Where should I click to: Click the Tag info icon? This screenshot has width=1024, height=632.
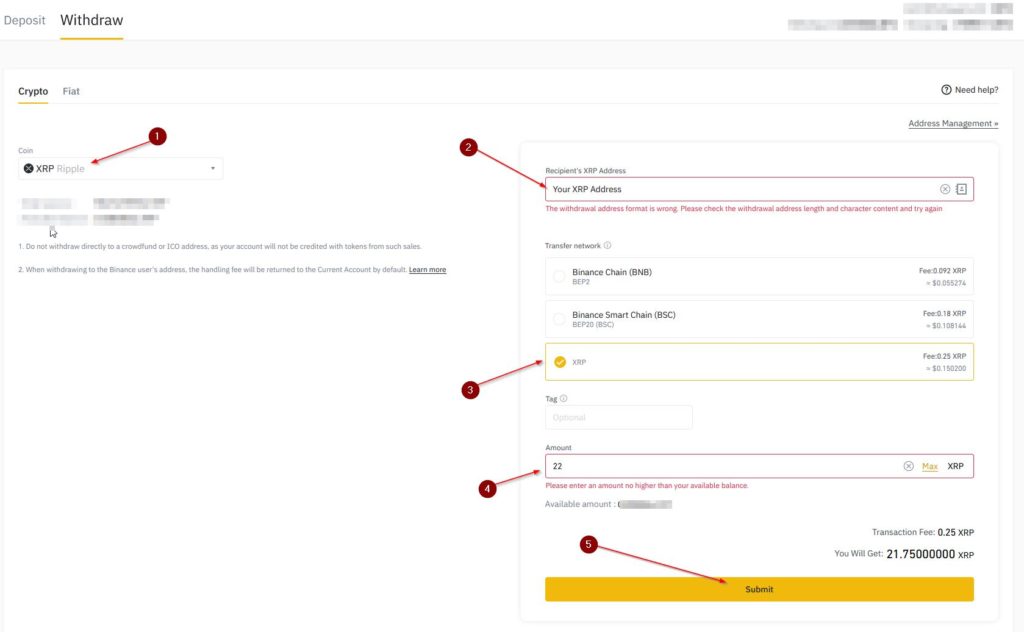[x=564, y=398]
